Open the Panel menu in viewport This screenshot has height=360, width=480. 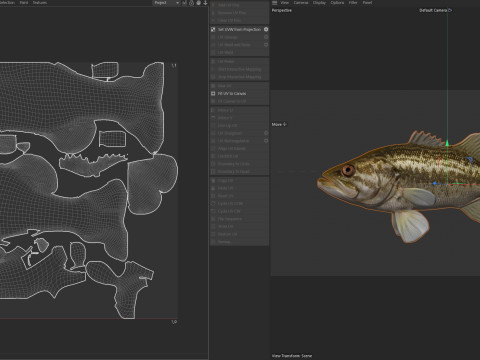click(367, 3)
